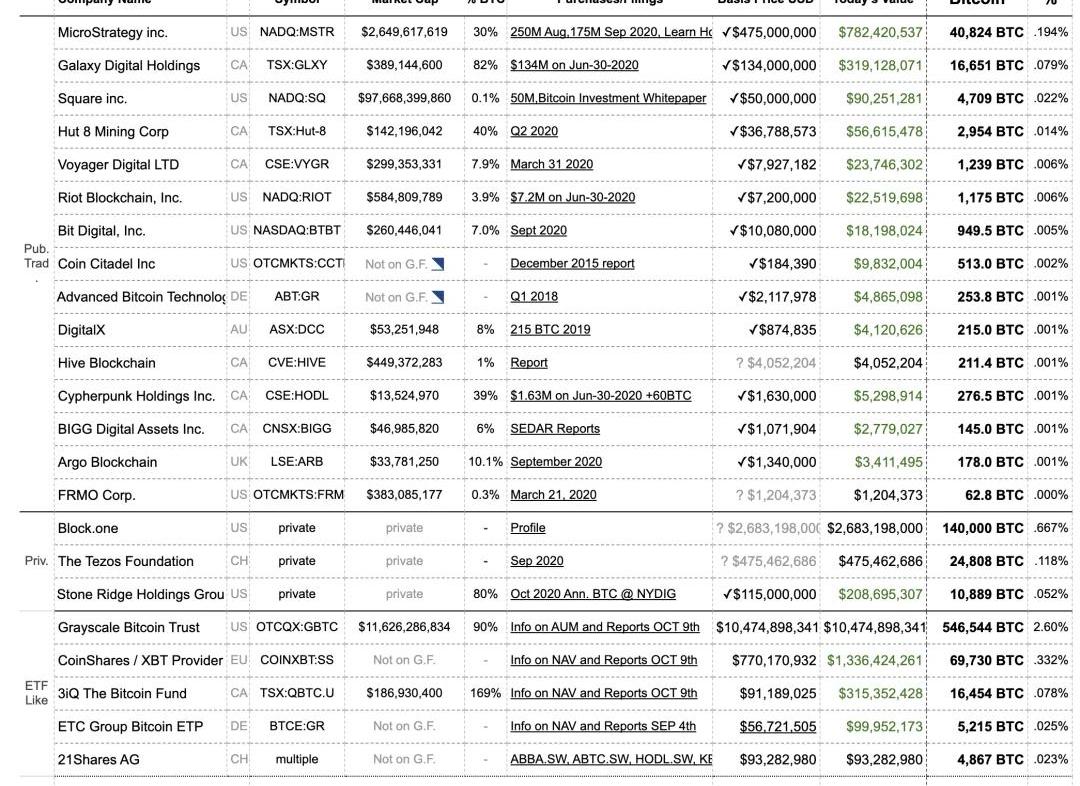Viewport: 1080px width, 786px height.
Task: Click the '546,544 BTC' holdings value
Action: point(983,628)
